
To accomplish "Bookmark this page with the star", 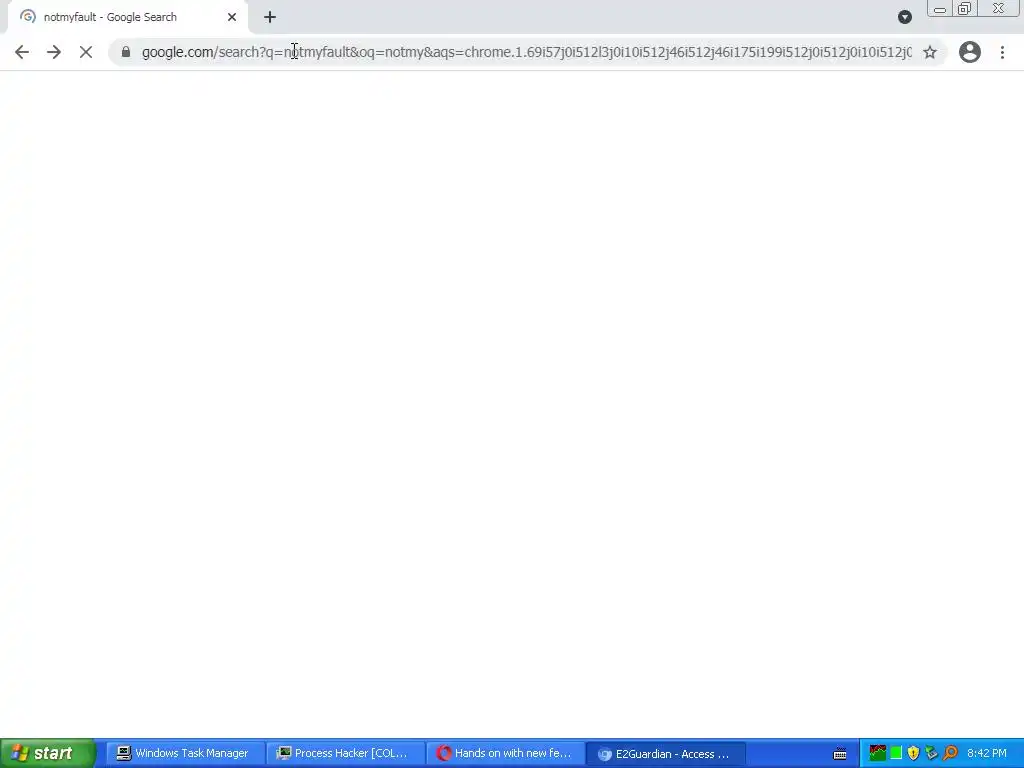I will click(x=930, y=52).
